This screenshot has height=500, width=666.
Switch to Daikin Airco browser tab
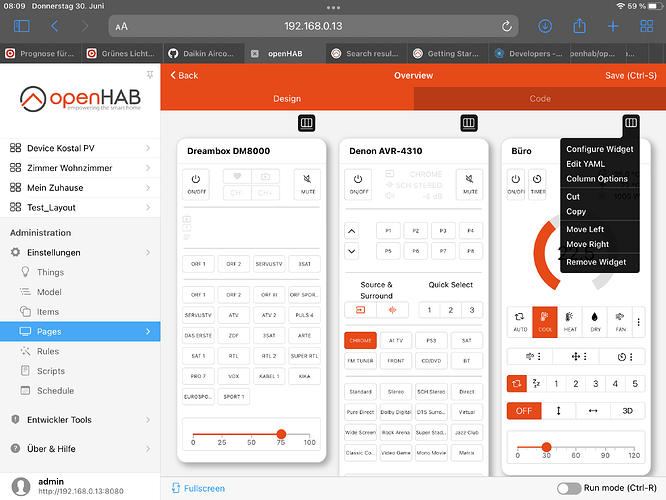203,54
